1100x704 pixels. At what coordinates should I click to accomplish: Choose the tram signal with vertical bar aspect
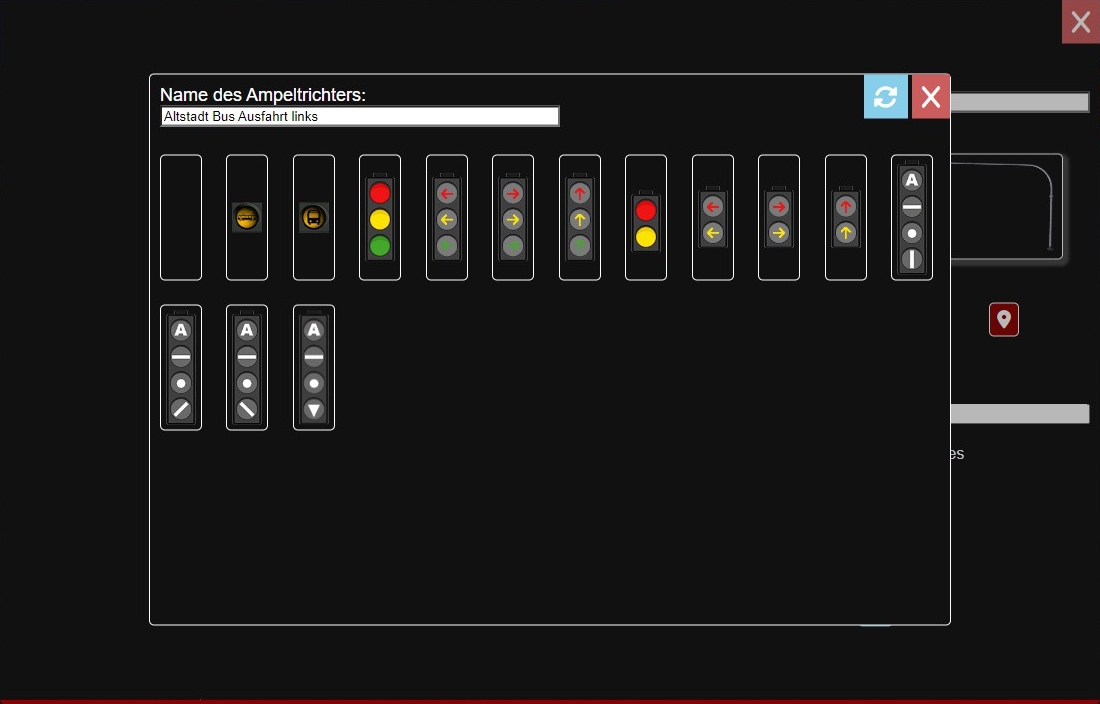pos(912,217)
